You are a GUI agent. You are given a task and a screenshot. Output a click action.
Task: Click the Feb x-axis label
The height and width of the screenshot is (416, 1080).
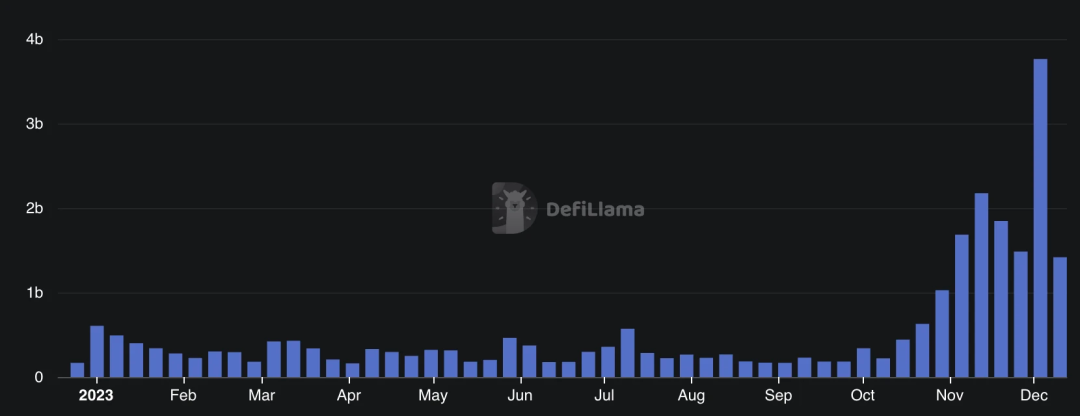coord(183,395)
